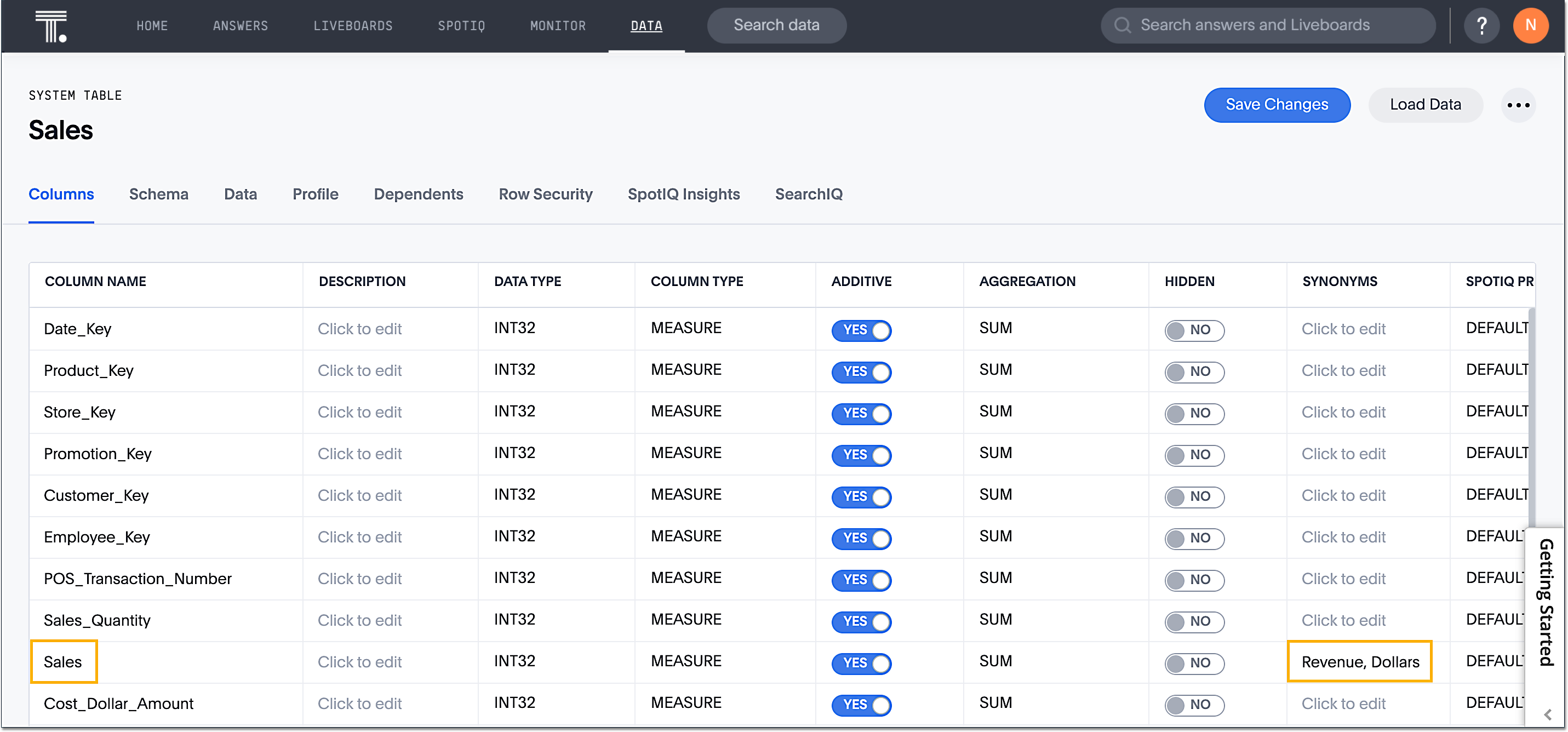Open the help question mark icon
This screenshot has width=1568, height=732.
point(1481,26)
